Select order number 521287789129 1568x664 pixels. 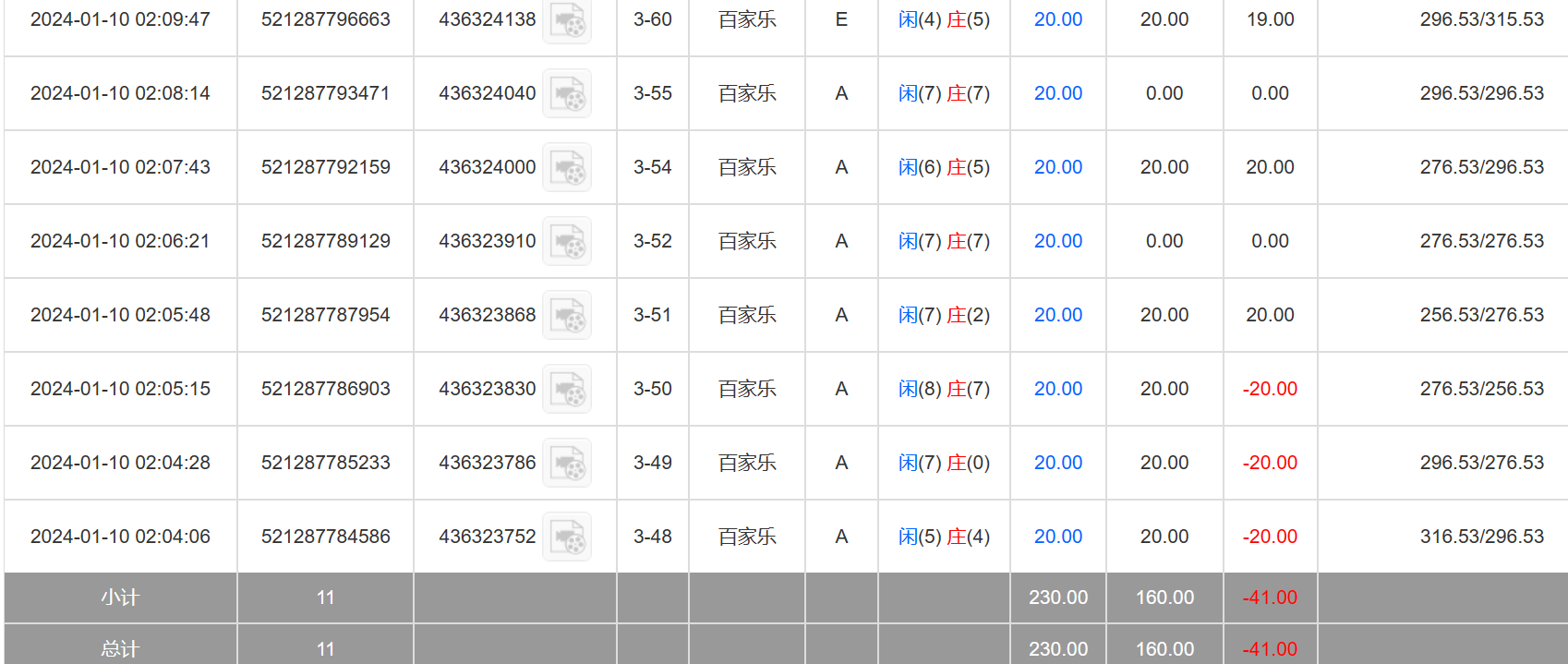(326, 241)
